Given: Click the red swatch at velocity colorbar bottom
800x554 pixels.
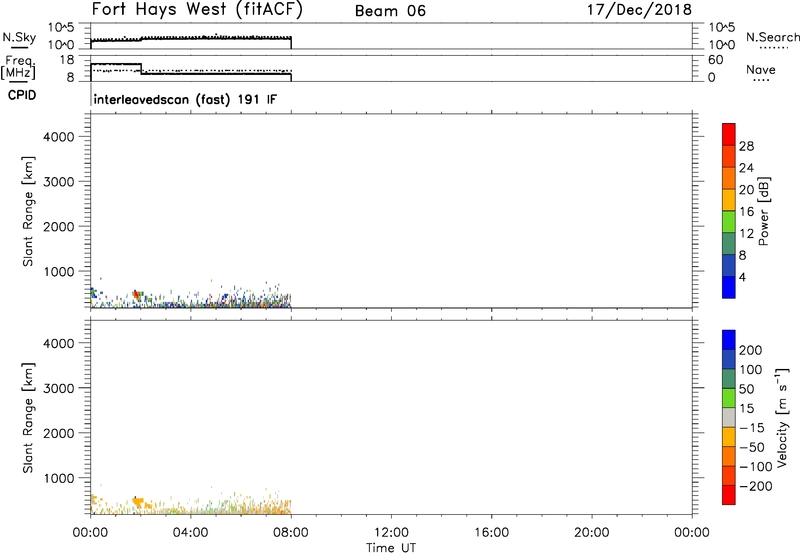Looking at the screenshot, I should [x=729, y=495].
